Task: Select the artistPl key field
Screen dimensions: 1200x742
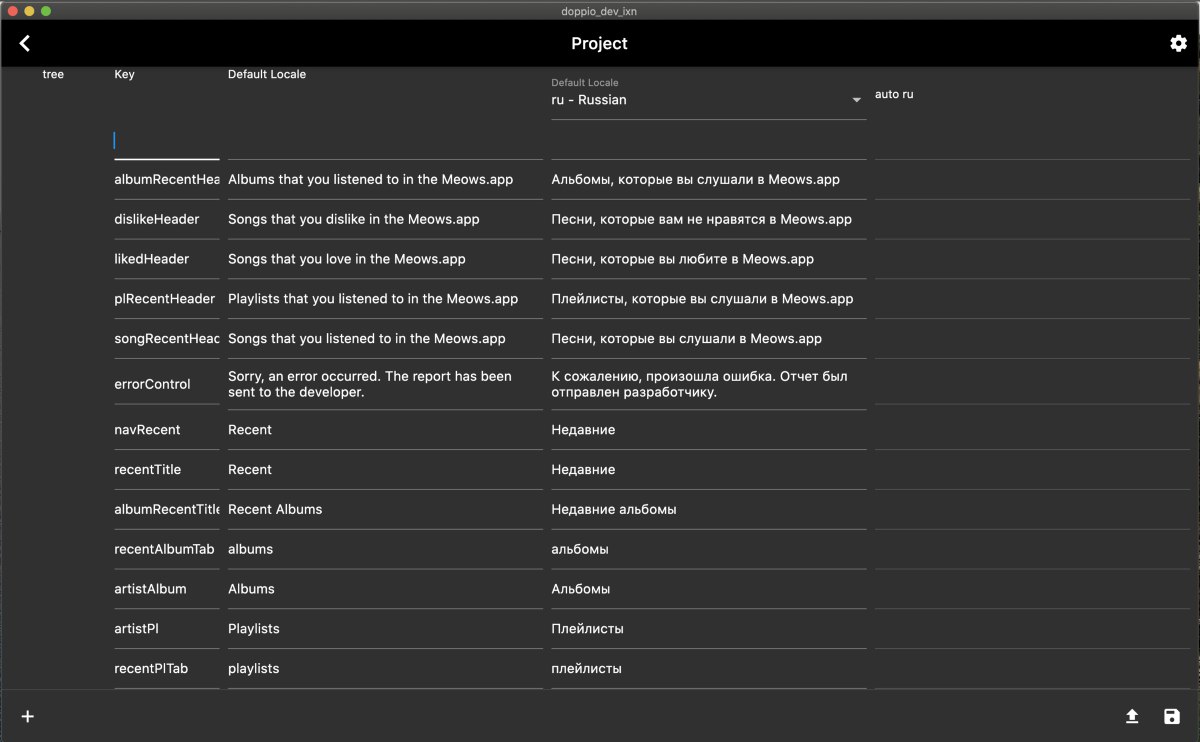Action: 167,629
